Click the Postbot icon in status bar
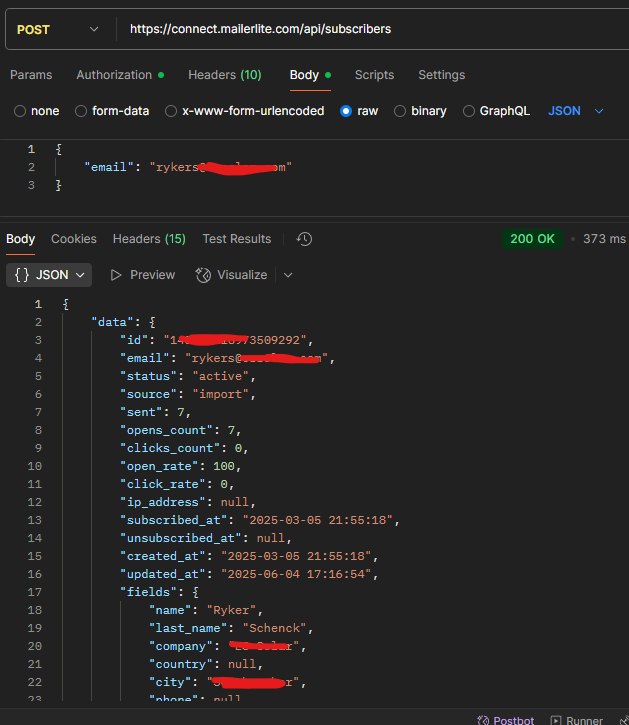The width and height of the screenshot is (629, 725). click(x=483, y=720)
